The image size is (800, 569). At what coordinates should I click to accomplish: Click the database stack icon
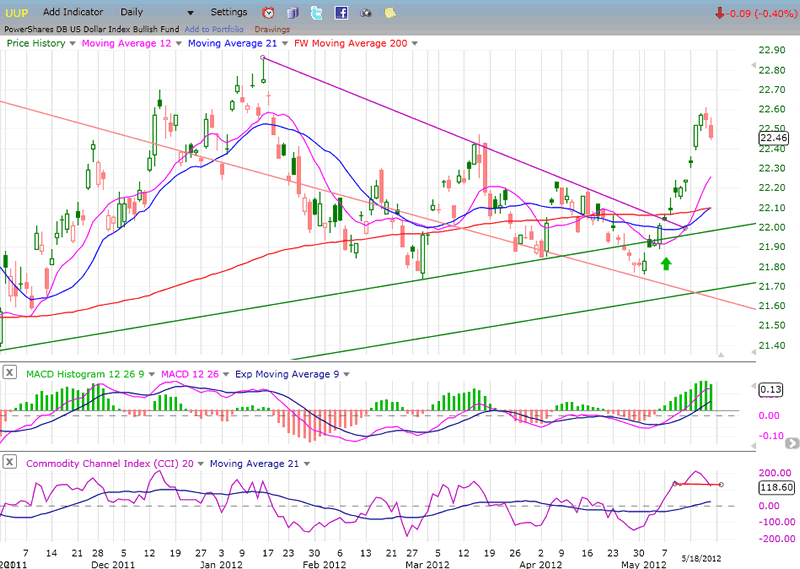(x=292, y=13)
